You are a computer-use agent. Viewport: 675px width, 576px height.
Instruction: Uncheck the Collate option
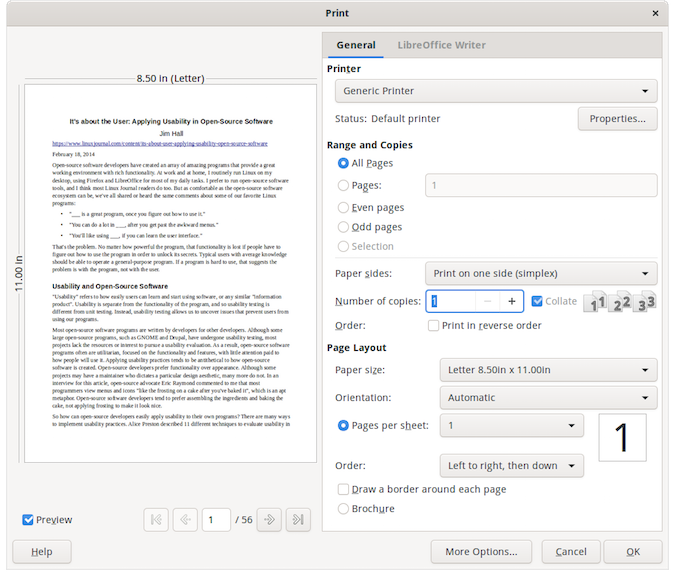(538, 301)
